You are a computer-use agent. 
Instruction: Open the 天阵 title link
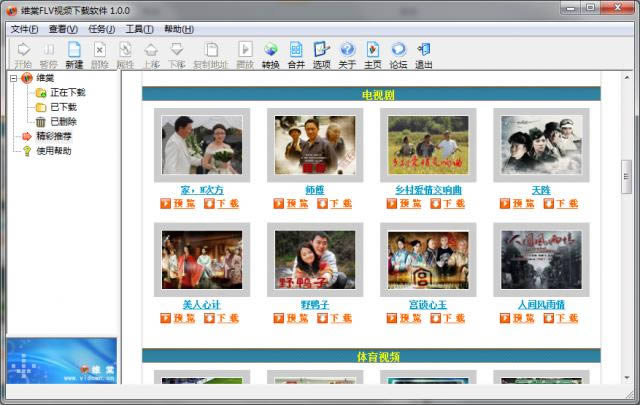point(541,190)
